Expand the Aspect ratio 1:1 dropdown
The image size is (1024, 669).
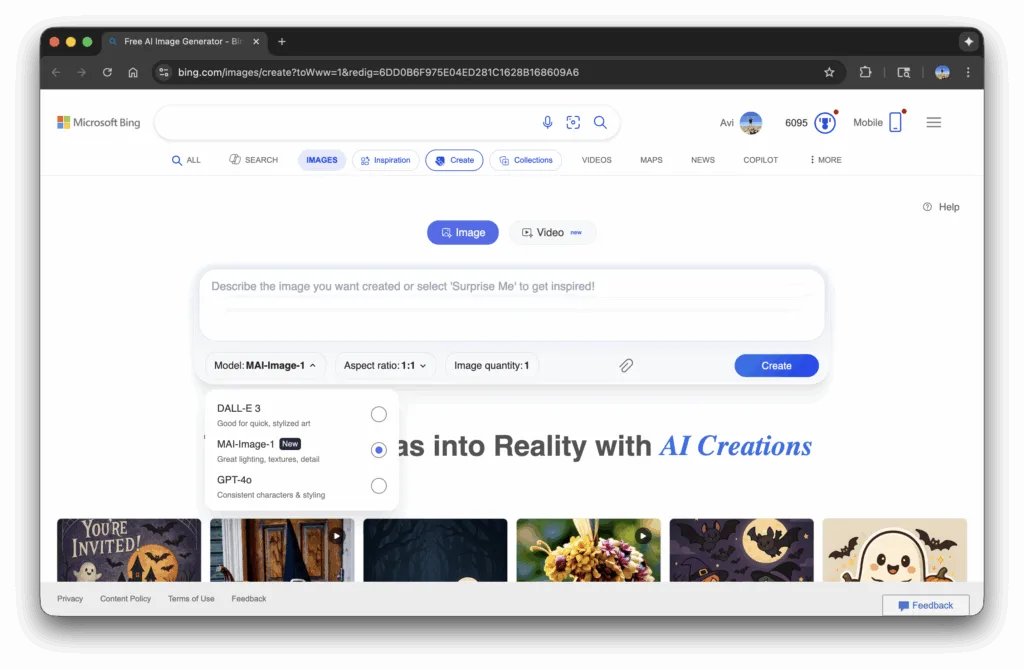385,365
